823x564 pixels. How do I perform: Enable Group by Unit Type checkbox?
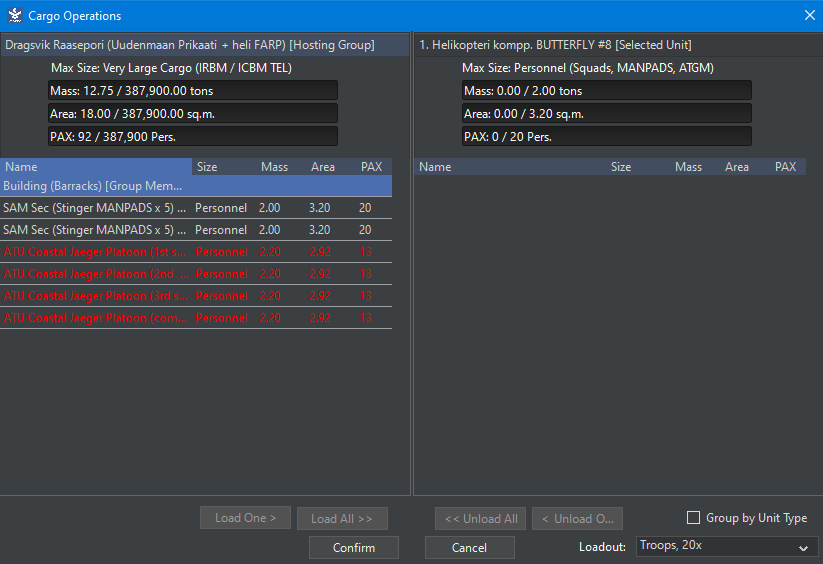point(693,518)
